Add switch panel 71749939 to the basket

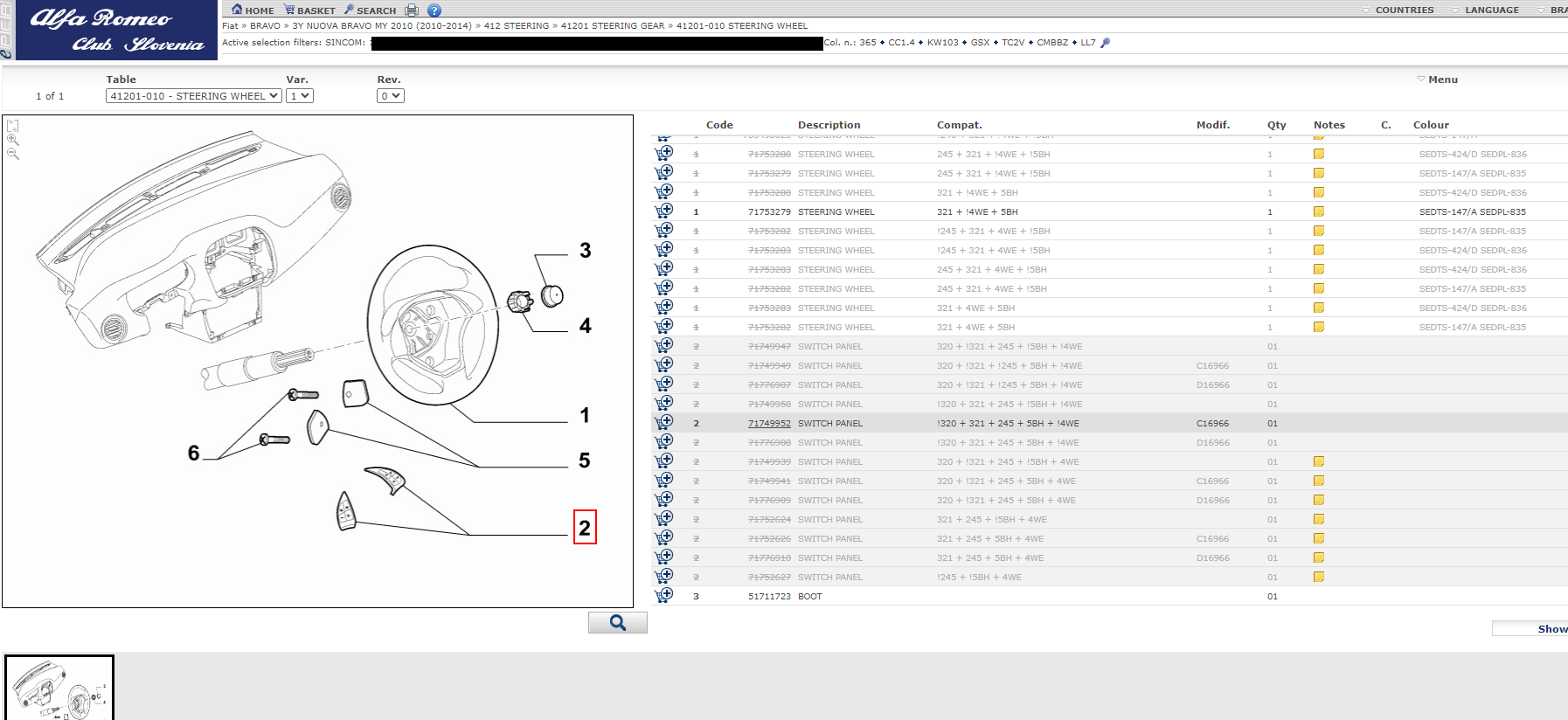pyautogui.click(x=664, y=460)
